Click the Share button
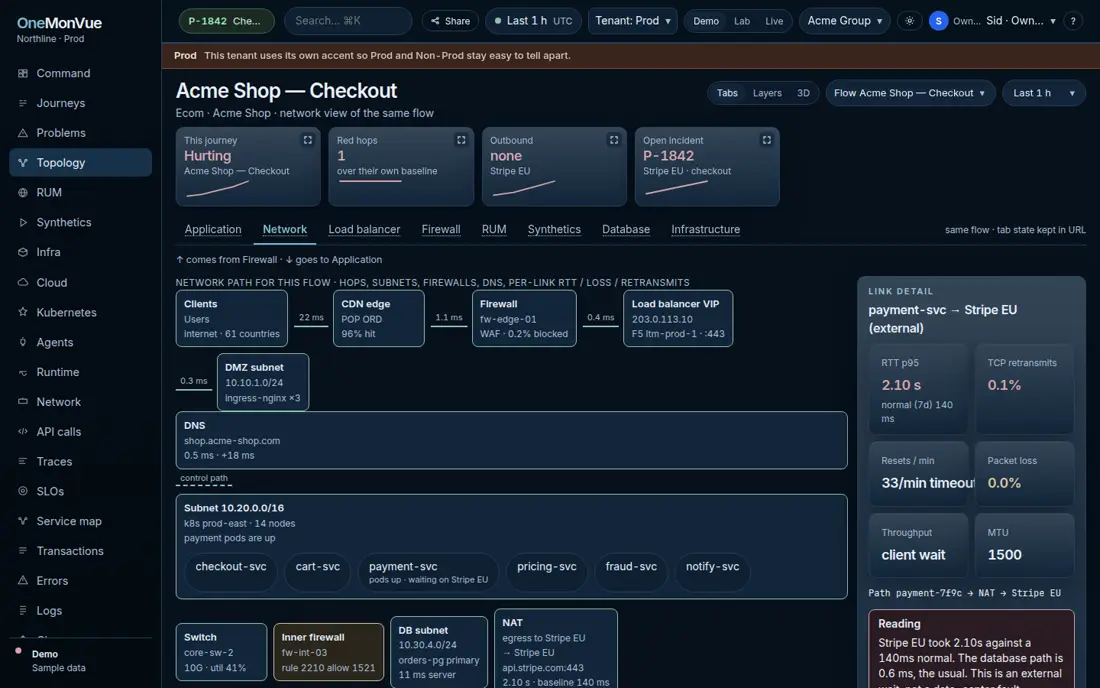The height and width of the screenshot is (688, 1100). [450, 21]
